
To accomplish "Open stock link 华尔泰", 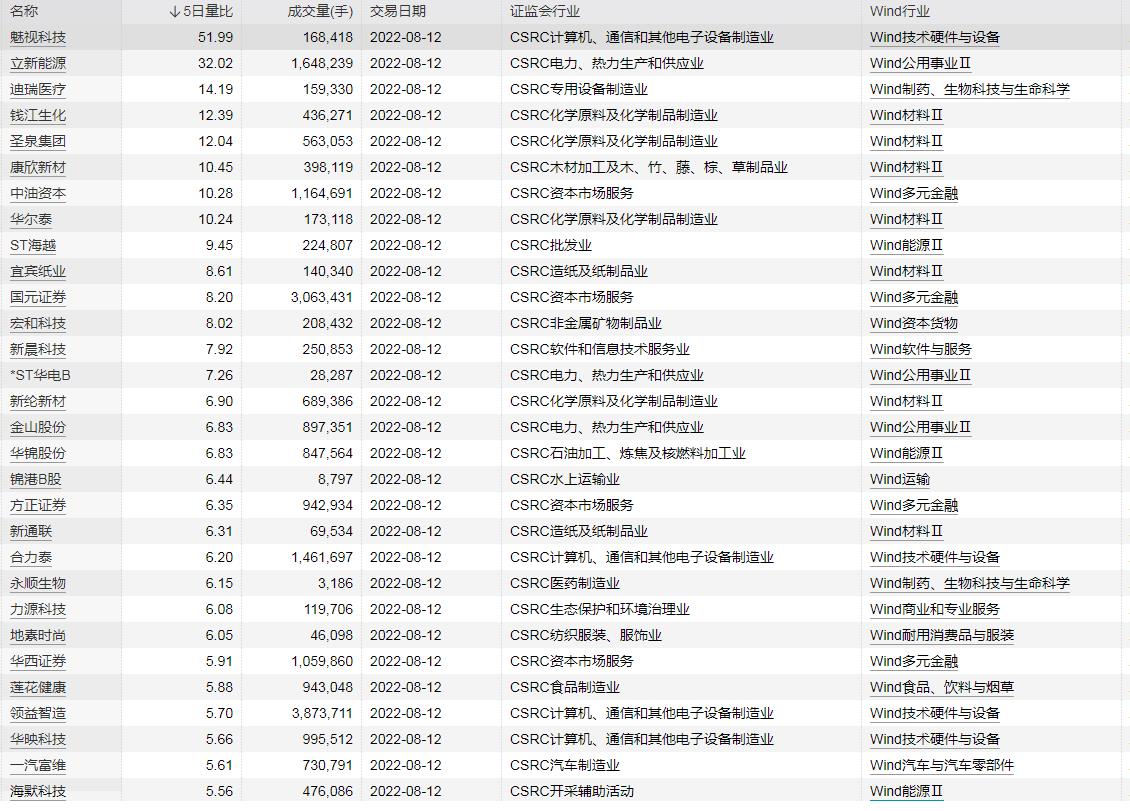I will coord(31,219).
